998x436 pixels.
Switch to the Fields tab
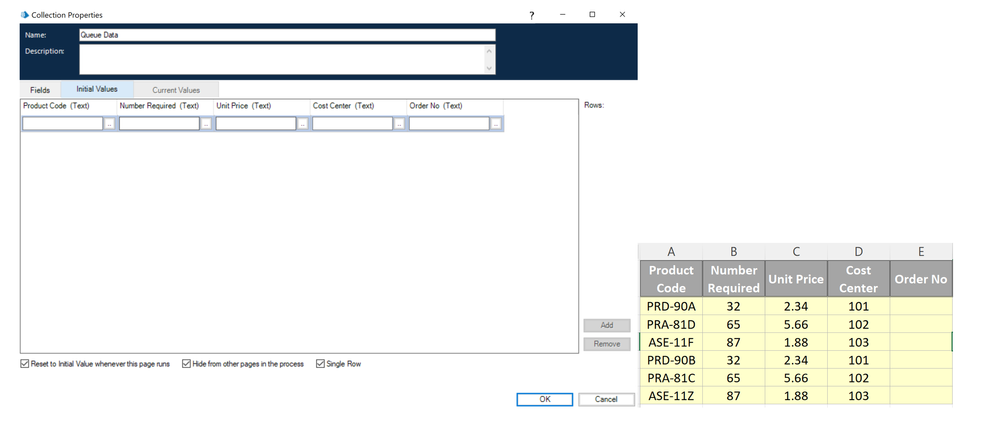click(x=40, y=90)
